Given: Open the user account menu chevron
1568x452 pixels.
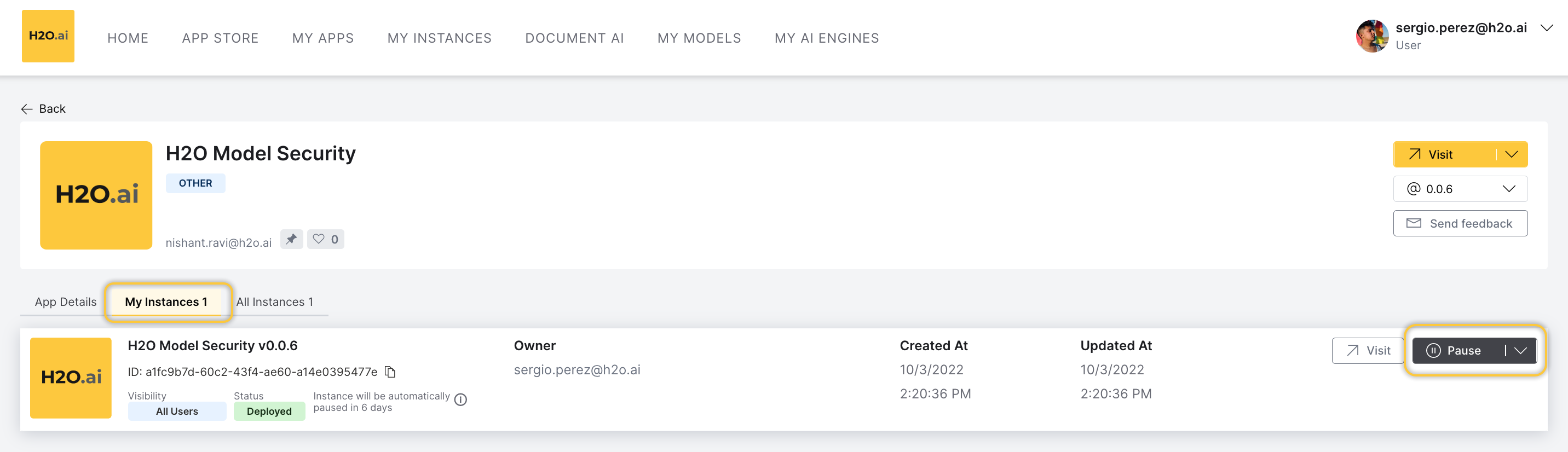Looking at the screenshot, I should [1546, 28].
